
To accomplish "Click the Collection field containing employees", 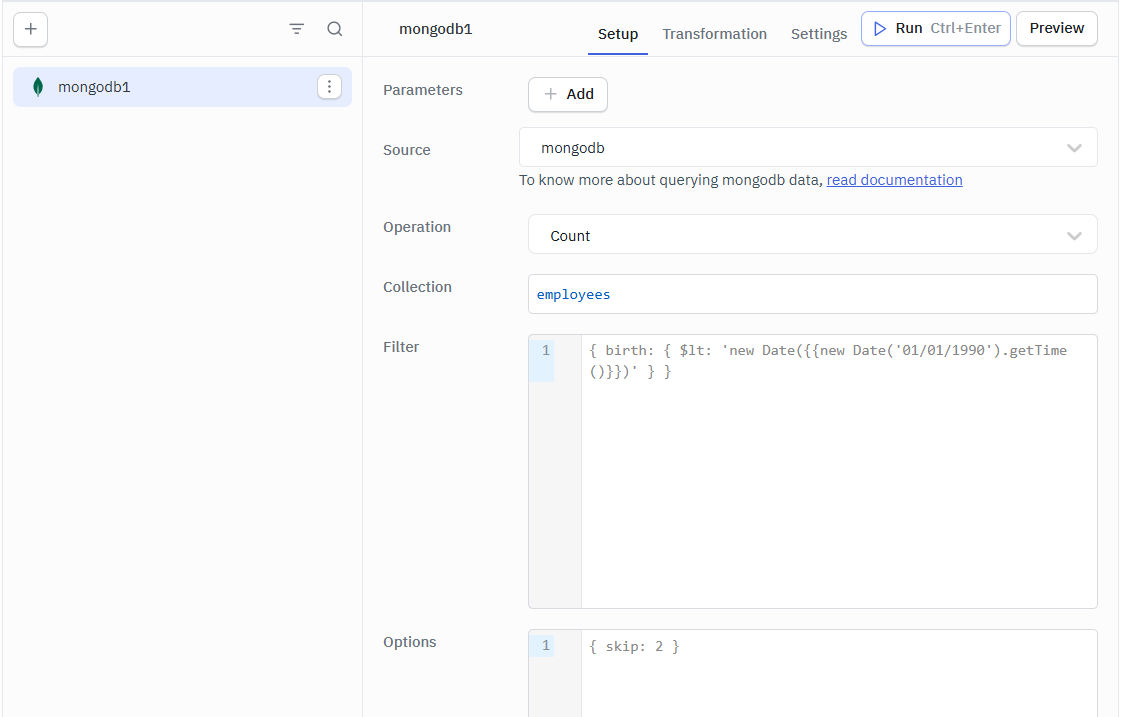I will 812,294.
